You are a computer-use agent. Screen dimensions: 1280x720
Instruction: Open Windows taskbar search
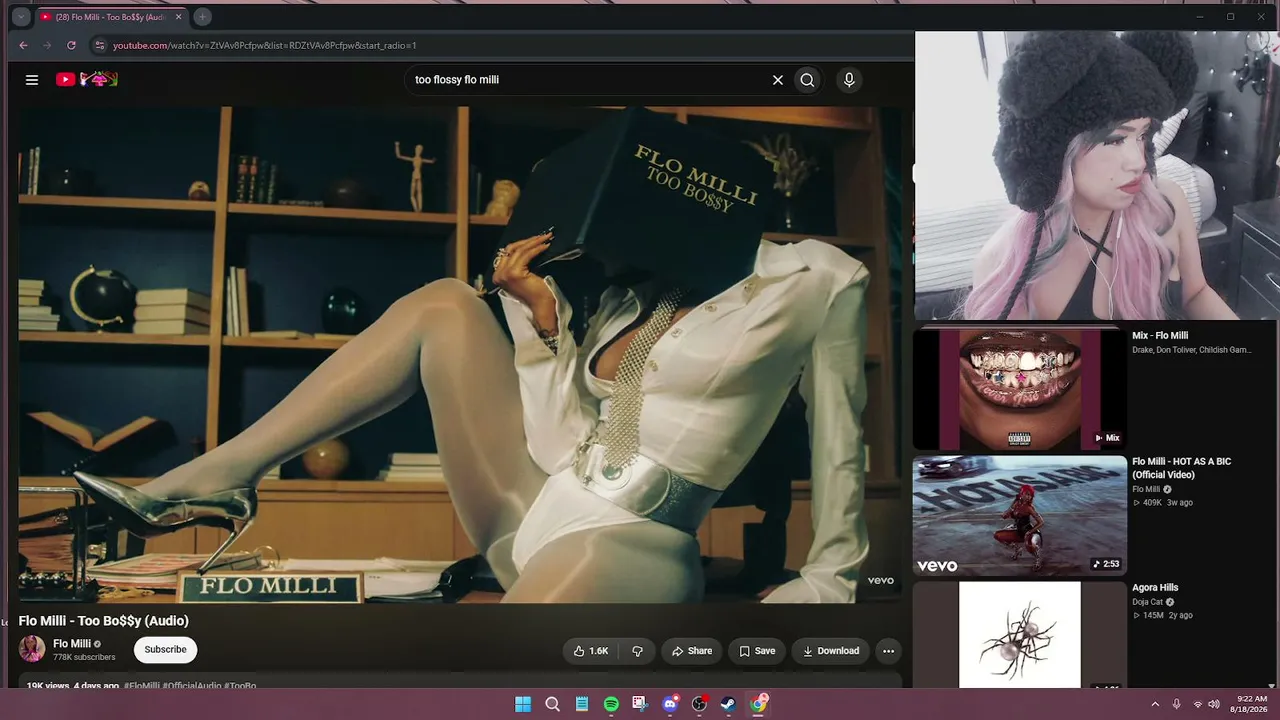pos(552,704)
